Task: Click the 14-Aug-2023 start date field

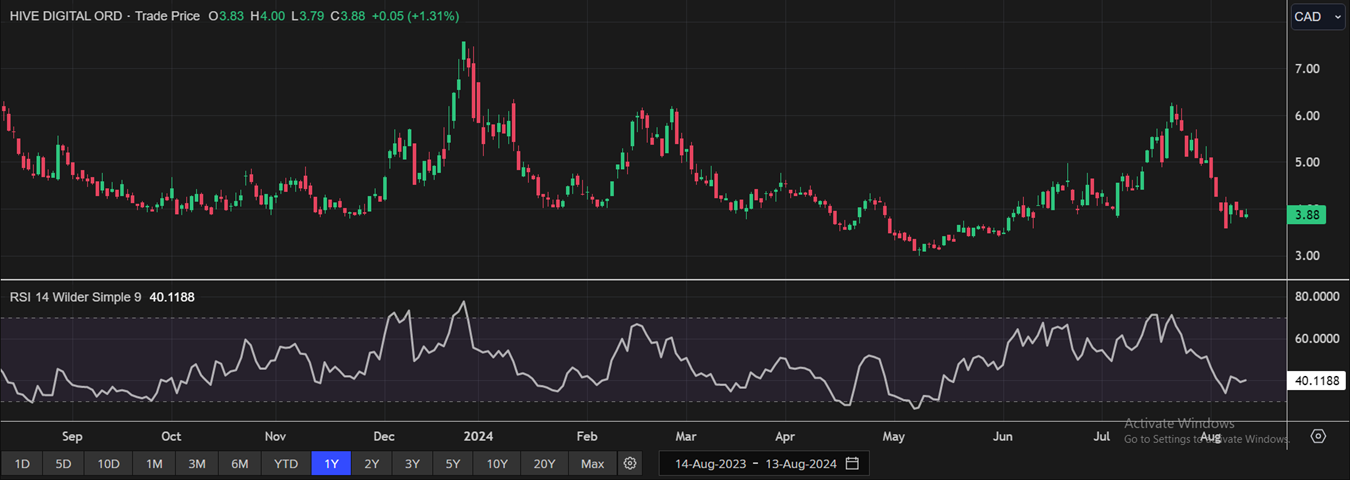Action: coord(709,463)
